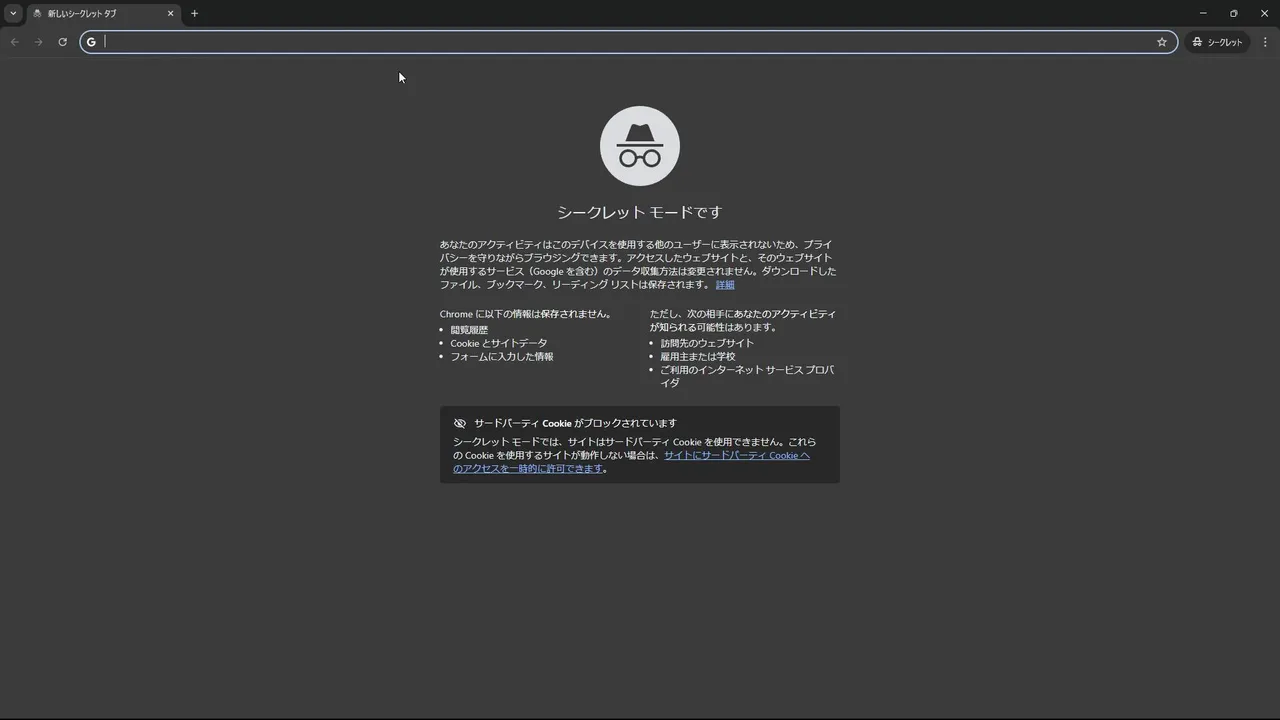1280x720 pixels.
Task: Click サードパーティ Cookie がブロックされています text
Action: (x=575, y=423)
